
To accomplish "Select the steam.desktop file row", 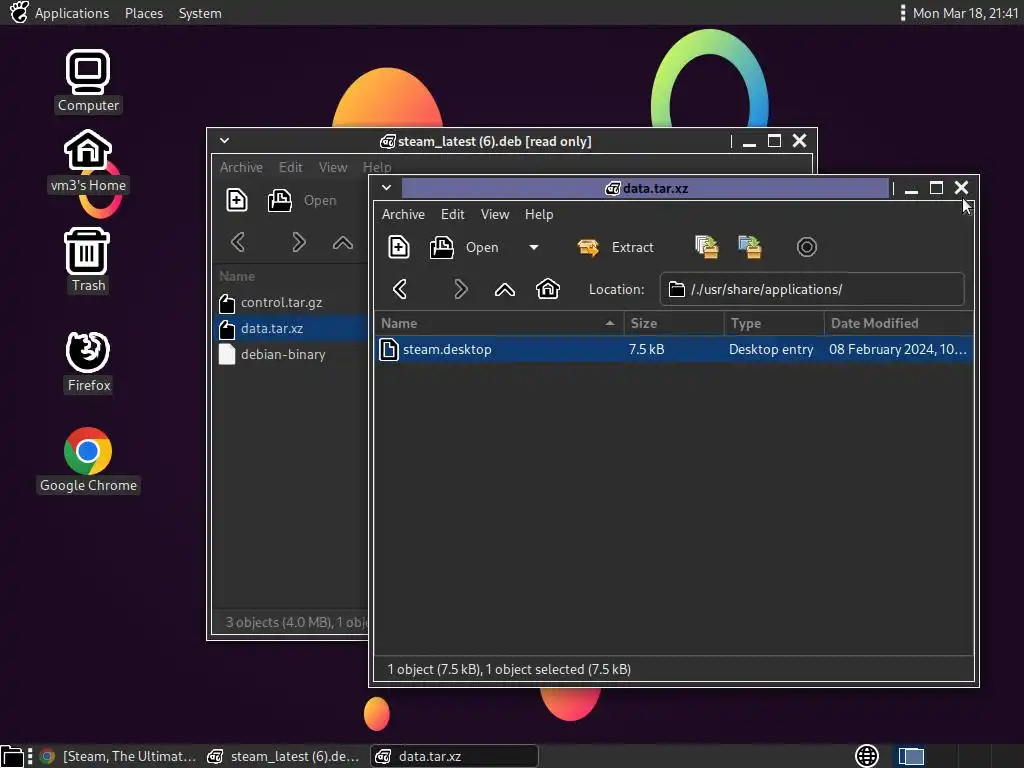I will 674,349.
